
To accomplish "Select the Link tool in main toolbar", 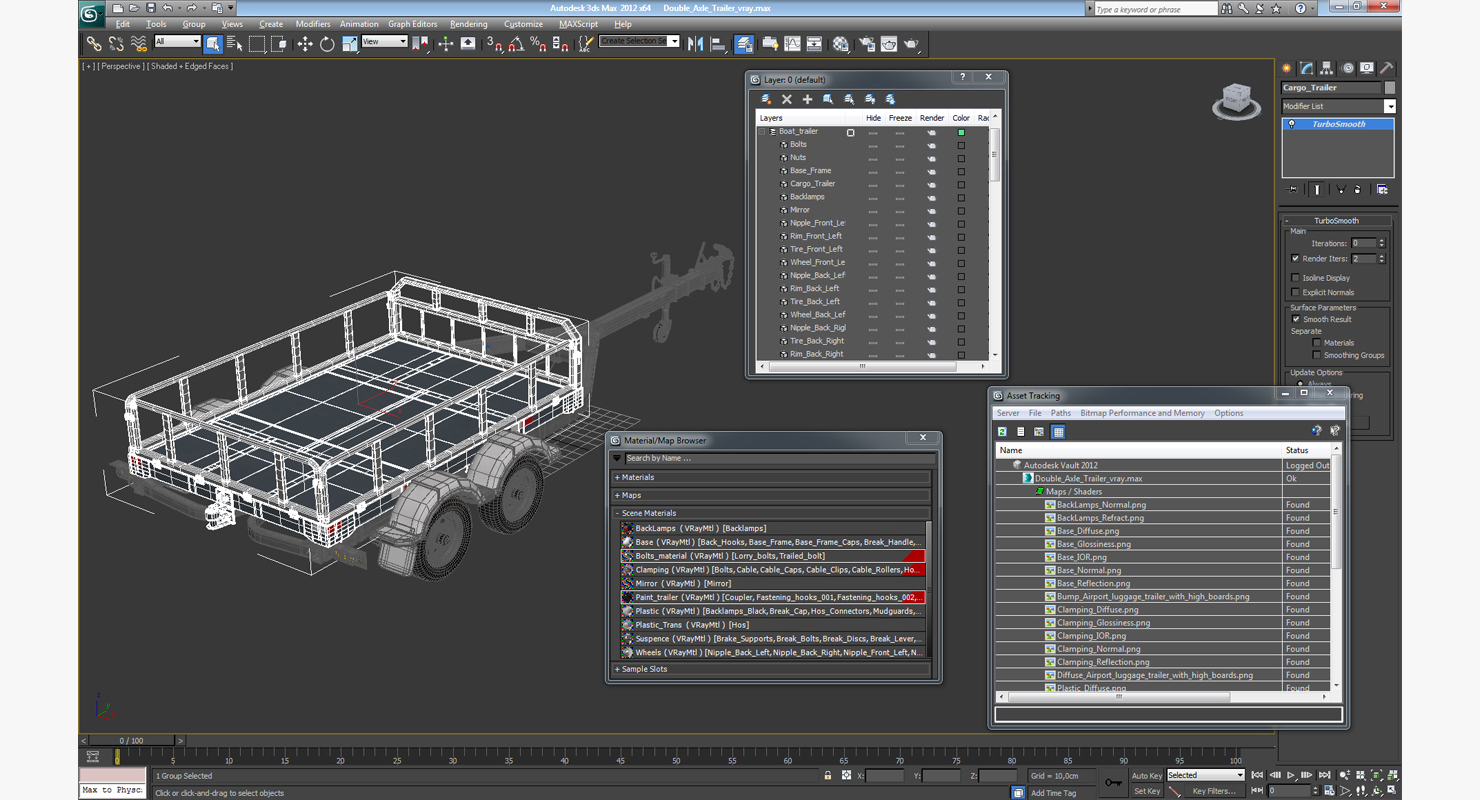I will click(94, 44).
